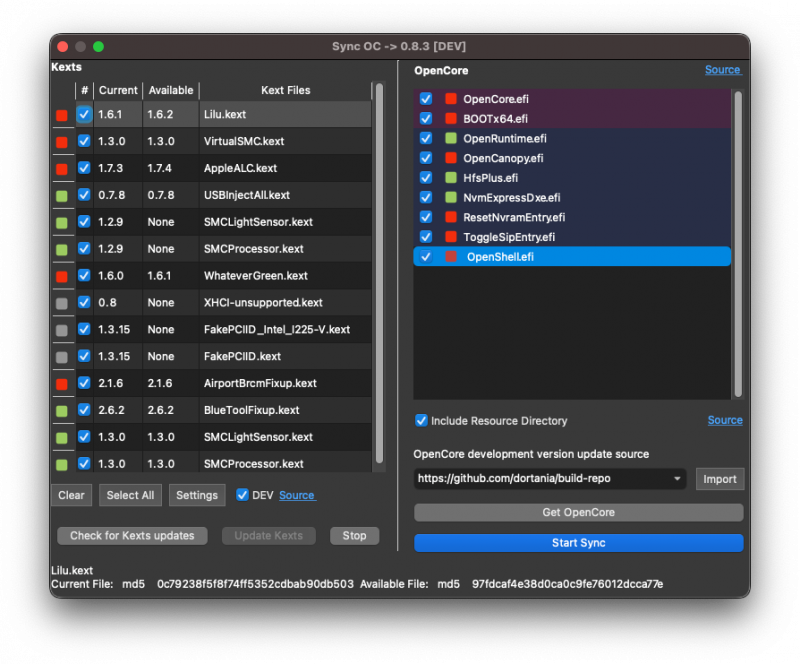This screenshot has height=664, width=800.
Task: Sort by the Available column header
Action: tap(170, 90)
